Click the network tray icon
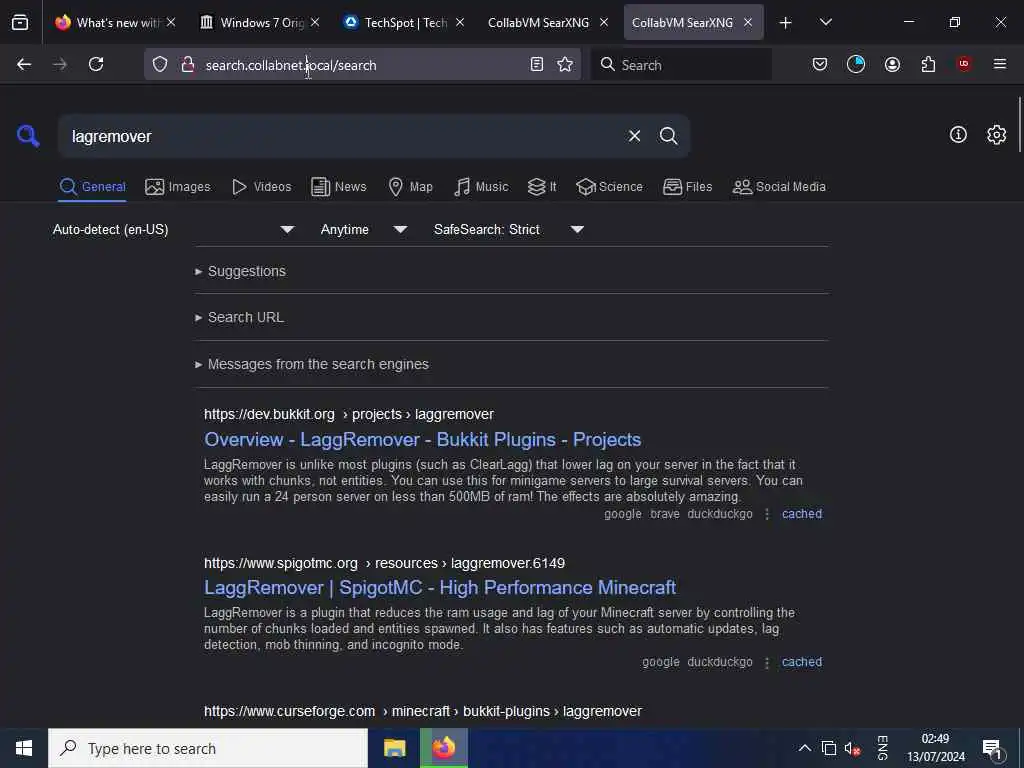 click(x=828, y=748)
